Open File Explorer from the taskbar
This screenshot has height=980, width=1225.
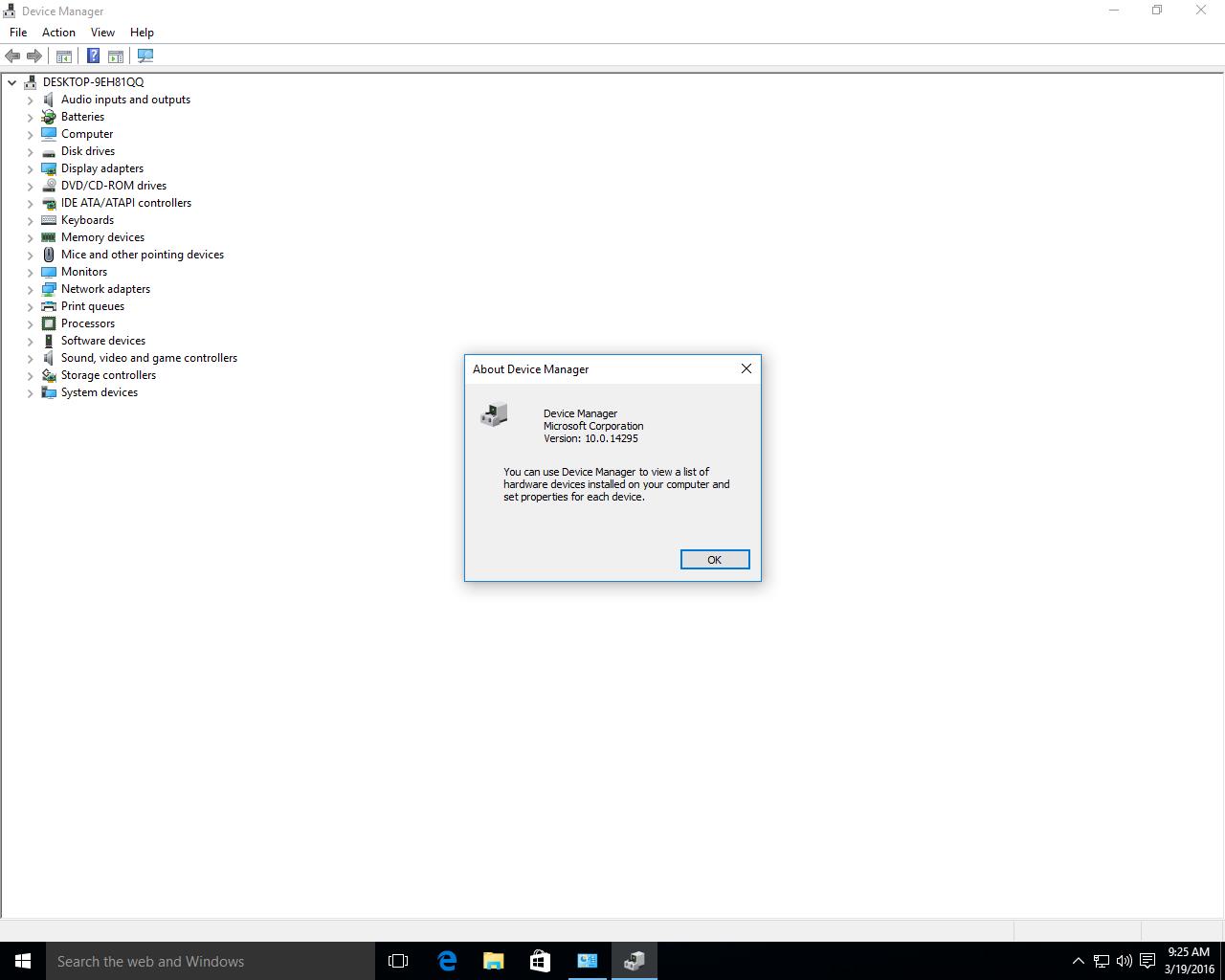[493, 961]
